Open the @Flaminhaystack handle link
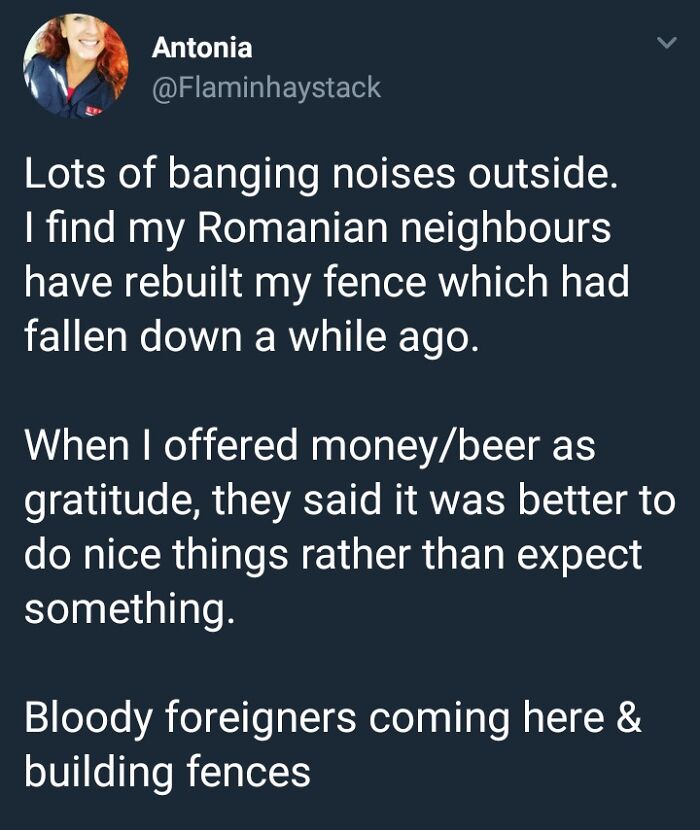The width and height of the screenshot is (700, 830). (x=265, y=87)
